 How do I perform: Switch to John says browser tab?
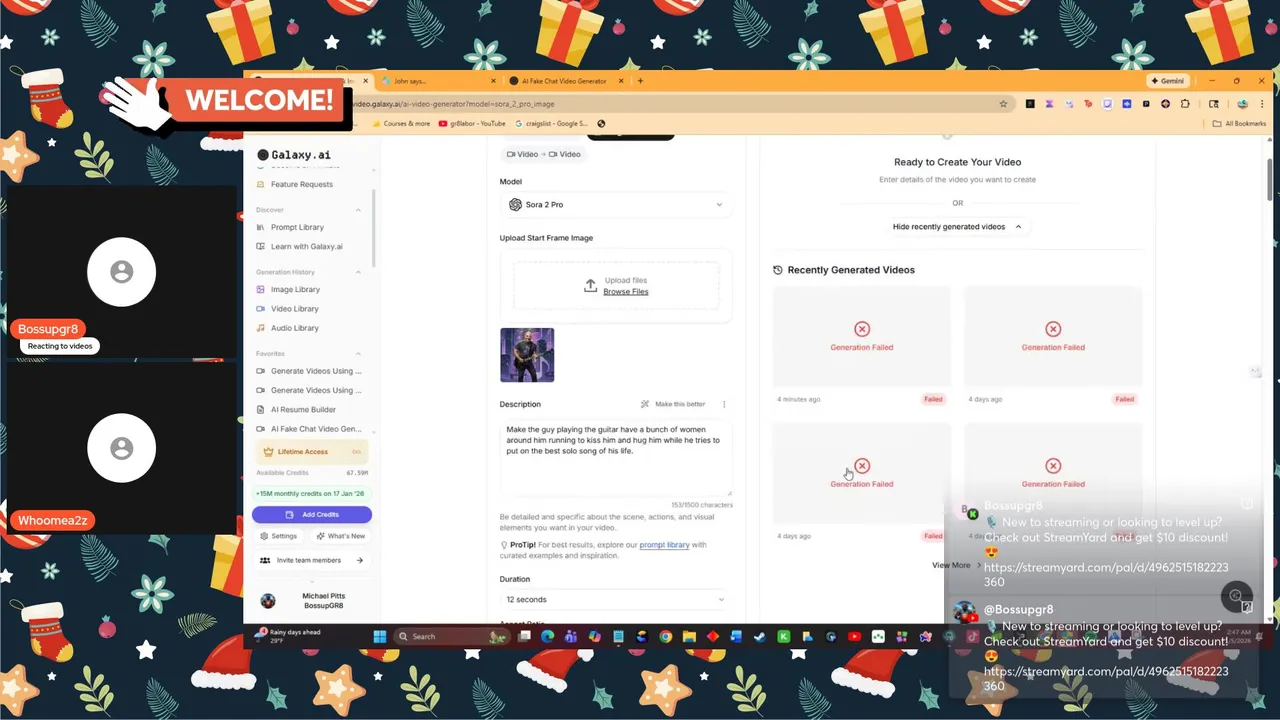pyautogui.click(x=436, y=81)
